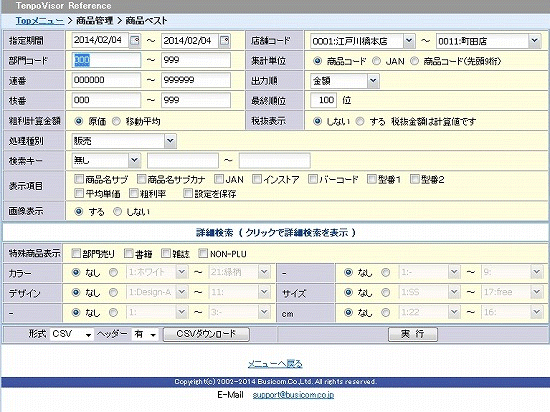This screenshot has height=412, width=550.
Task: Open サイズ 17:free dropdown
Action: (512, 292)
